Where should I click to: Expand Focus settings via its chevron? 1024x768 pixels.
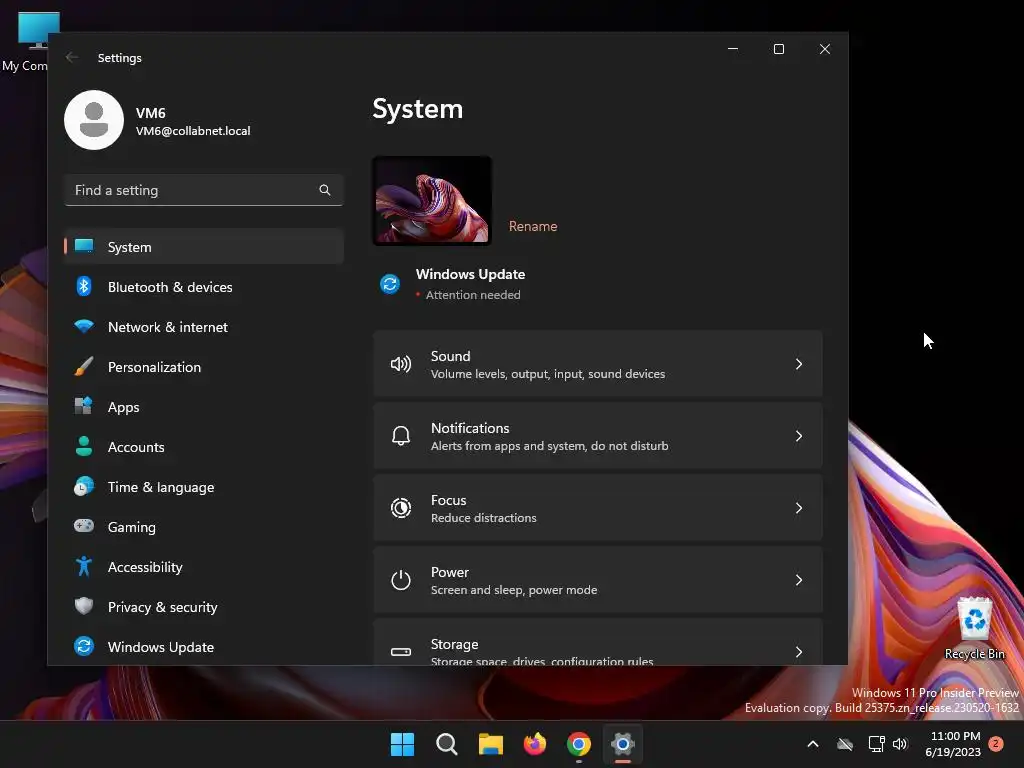click(x=799, y=507)
